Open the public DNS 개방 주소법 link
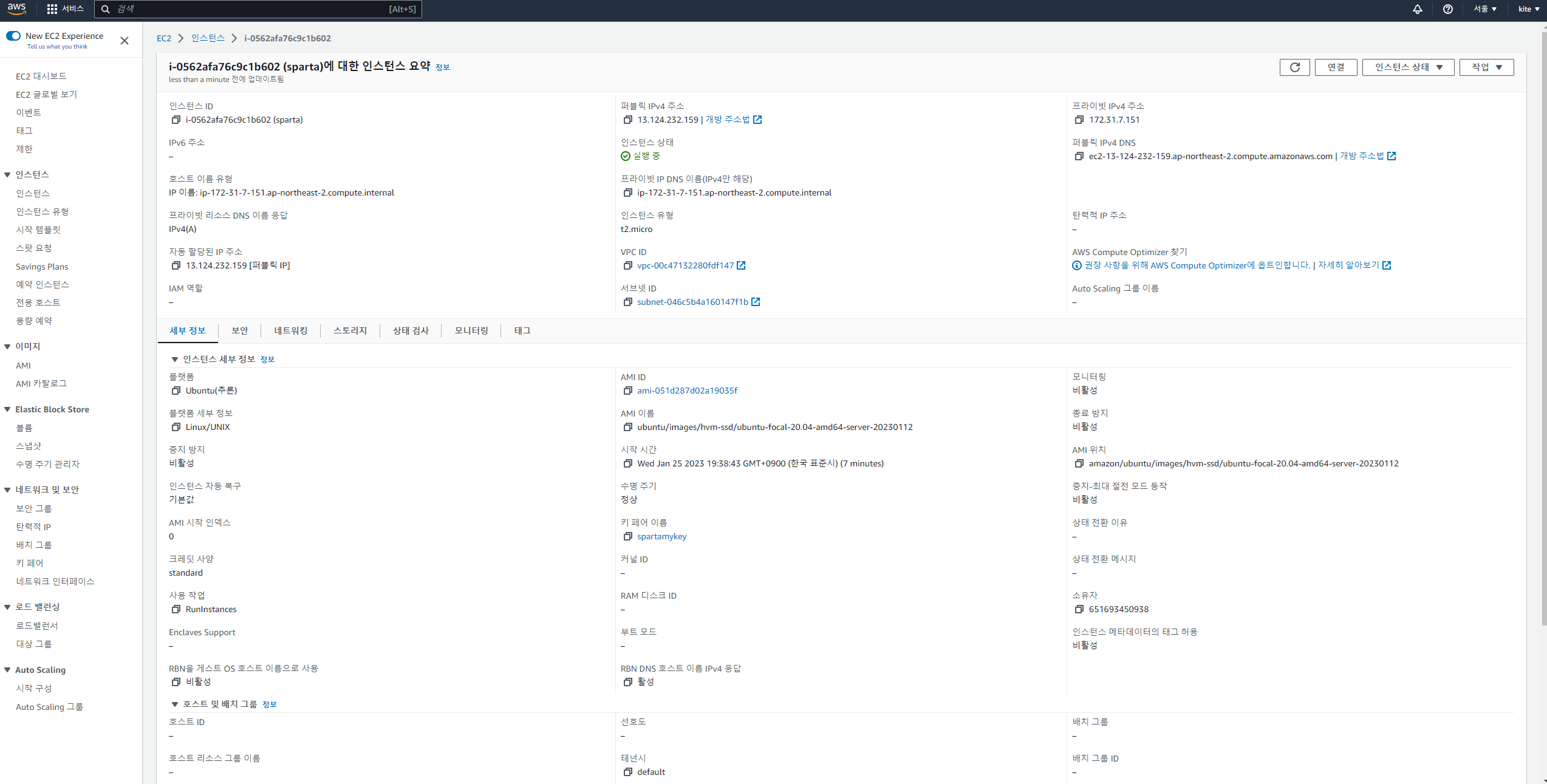1547x784 pixels. click(x=1362, y=156)
